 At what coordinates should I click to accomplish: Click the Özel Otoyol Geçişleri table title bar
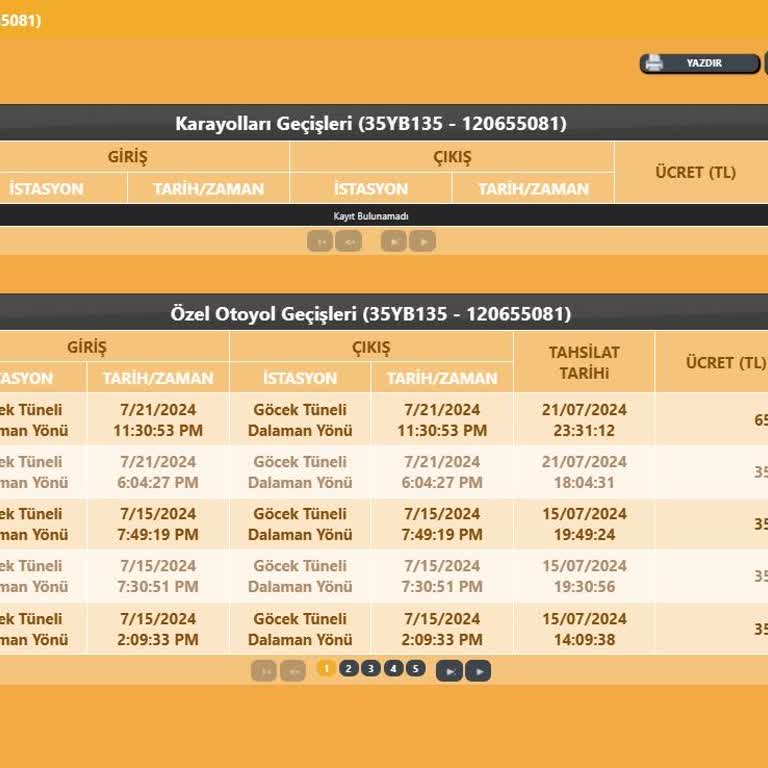(x=384, y=313)
